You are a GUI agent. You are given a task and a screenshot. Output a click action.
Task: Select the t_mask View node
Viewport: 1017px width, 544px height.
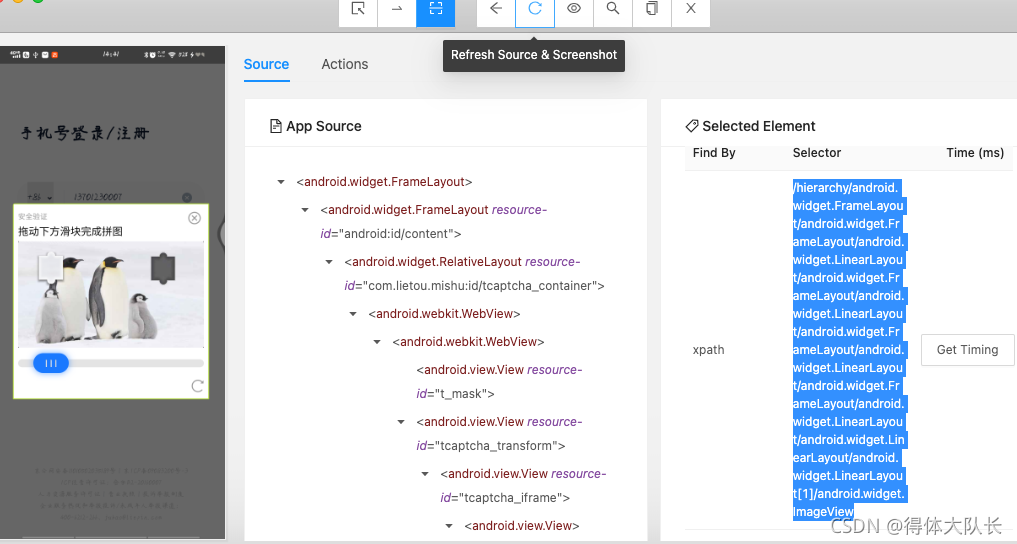(x=499, y=382)
